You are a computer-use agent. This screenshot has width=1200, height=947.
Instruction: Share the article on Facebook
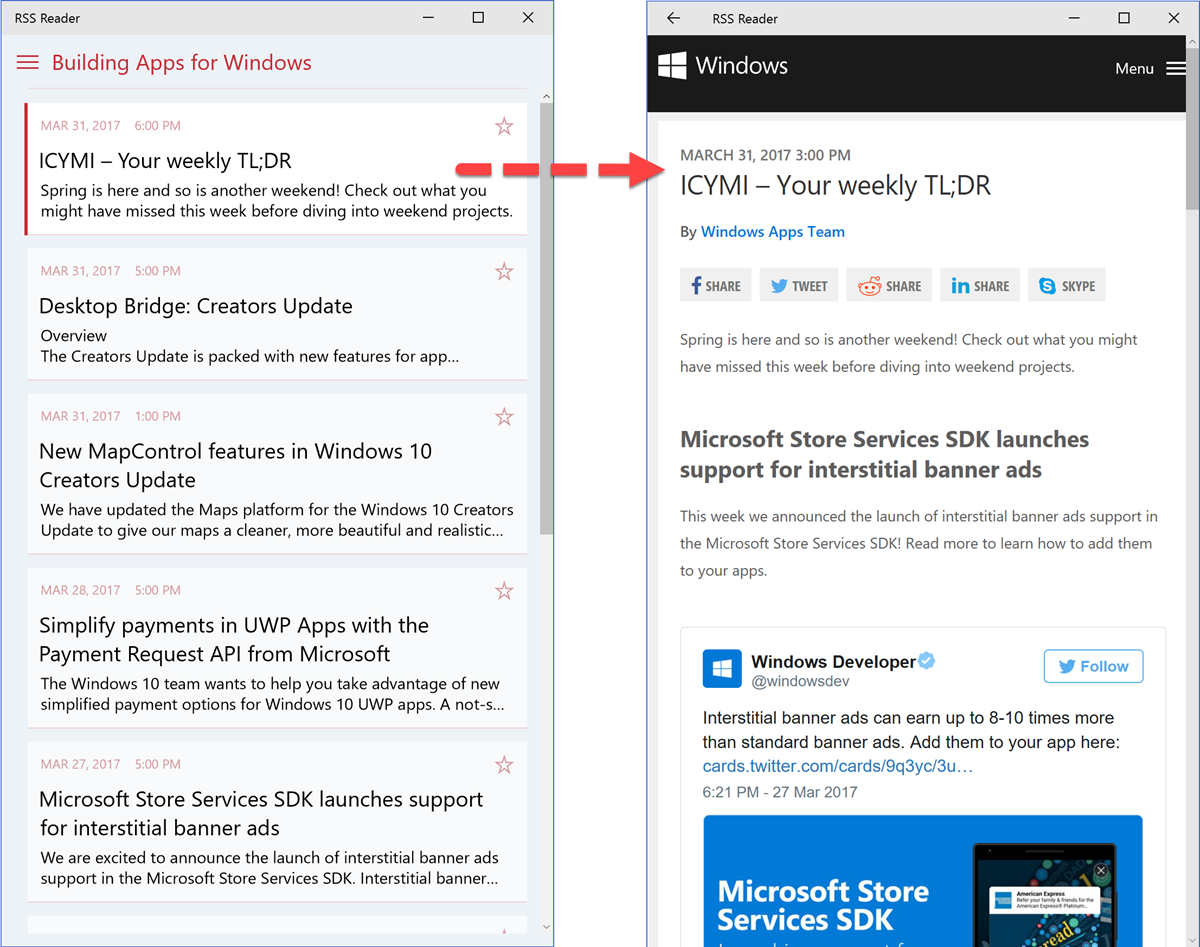pos(716,286)
